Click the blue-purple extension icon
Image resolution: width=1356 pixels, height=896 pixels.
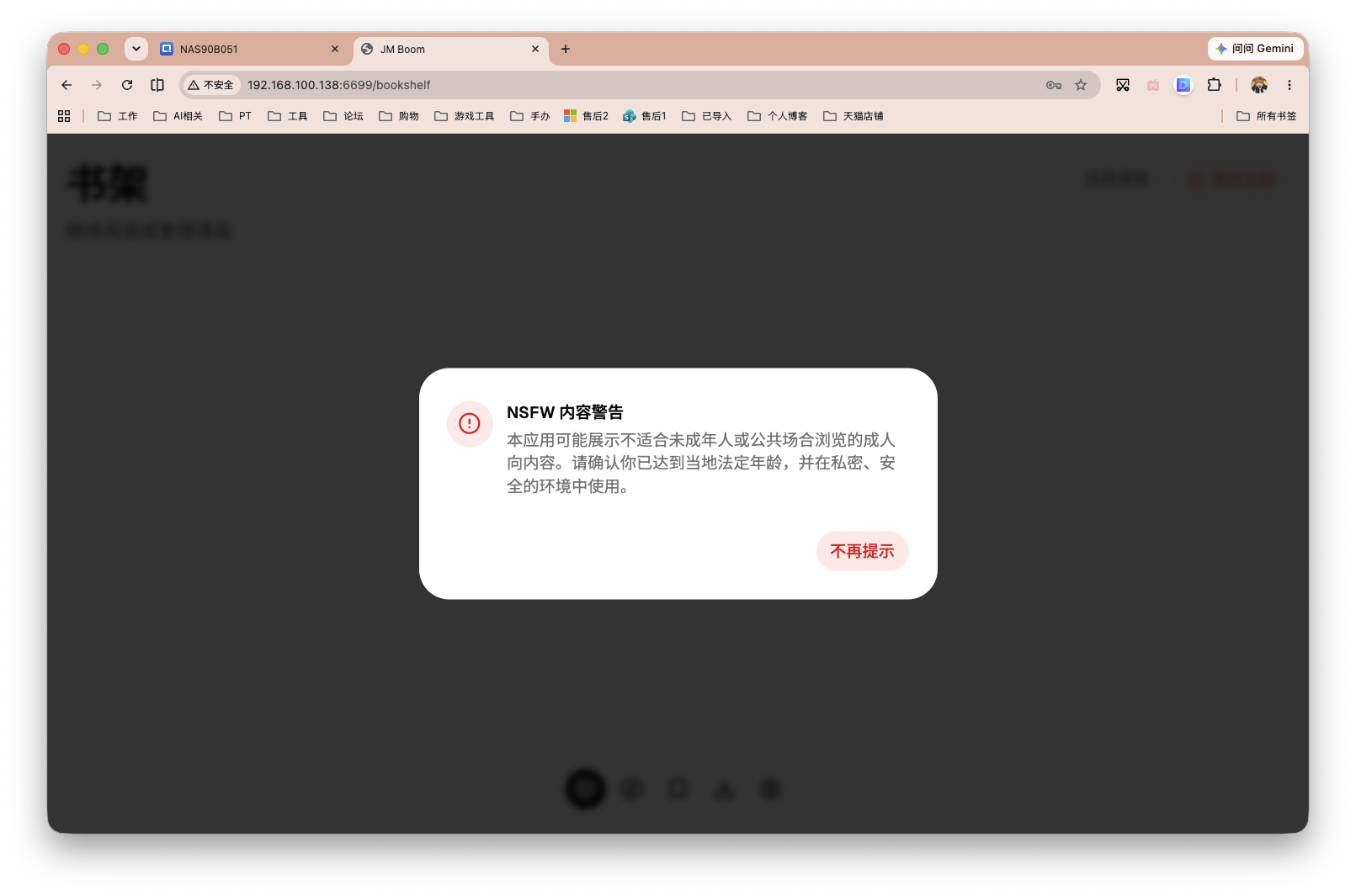coord(1183,85)
